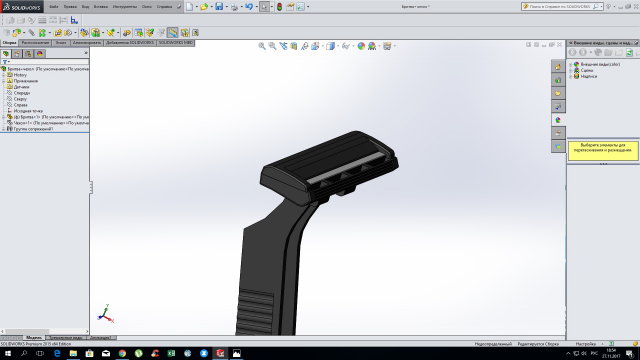Expand the History folder in feature tree
Viewport: 640px width, 360px height.
click(4, 75)
